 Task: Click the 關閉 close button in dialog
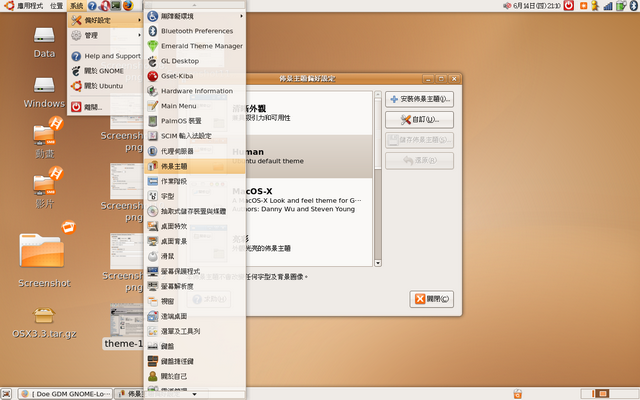(x=431, y=299)
